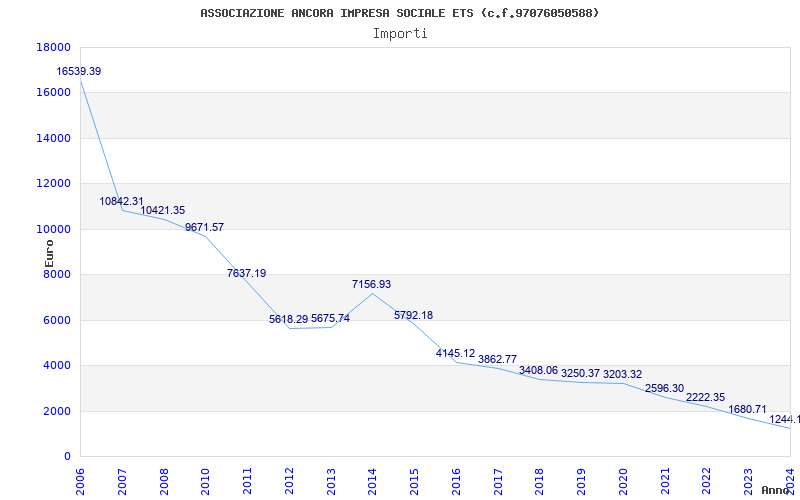Select the 5618.29 data label
Image resolution: width=800 pixels, height=500 pixels.
[x=288, y=319]
